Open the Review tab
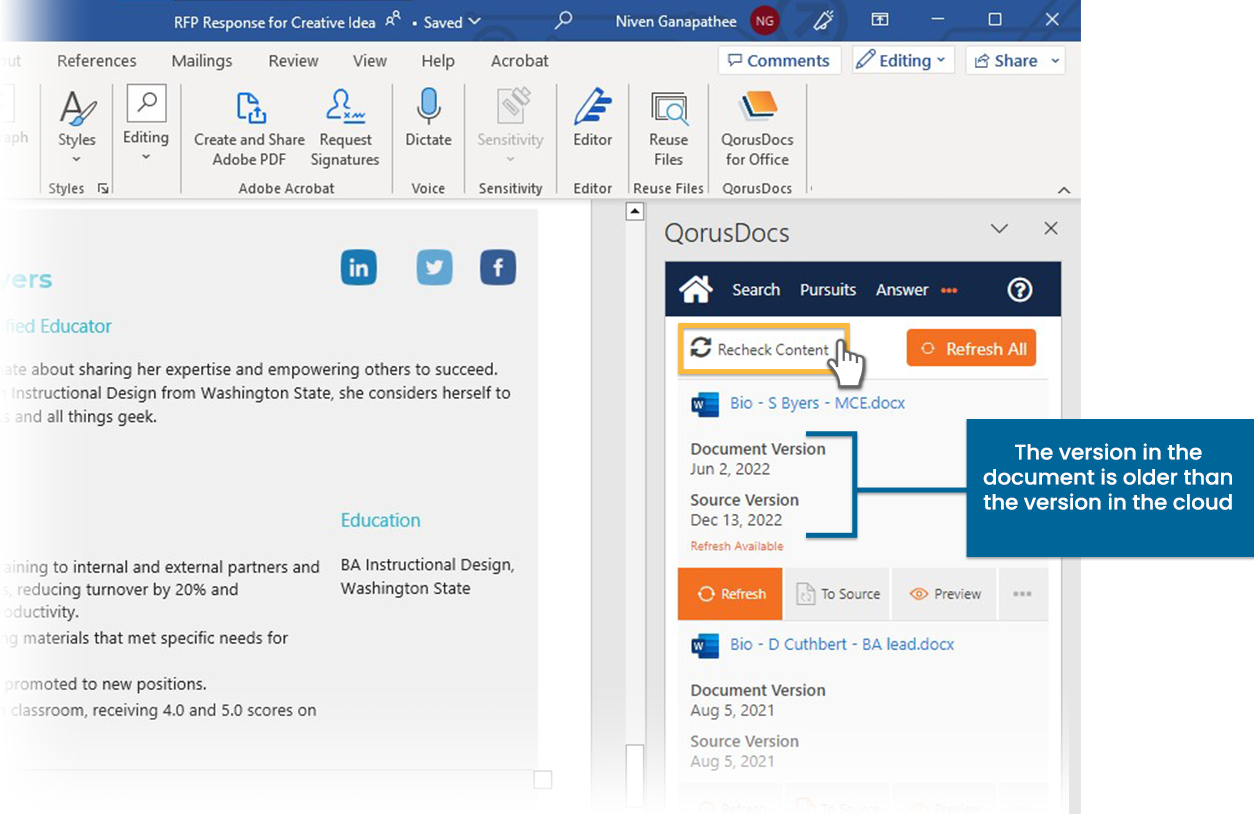This screenshot has width=1254, height=814. coord(293,60)
